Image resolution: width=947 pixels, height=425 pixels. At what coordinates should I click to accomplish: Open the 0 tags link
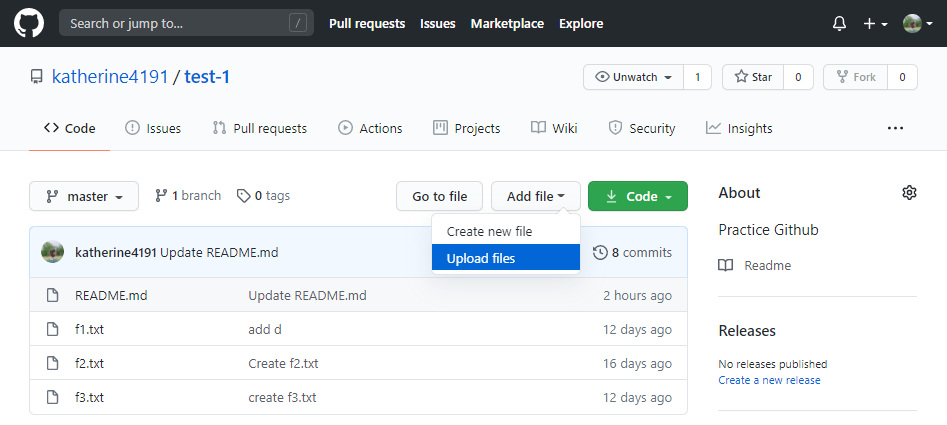263,196
